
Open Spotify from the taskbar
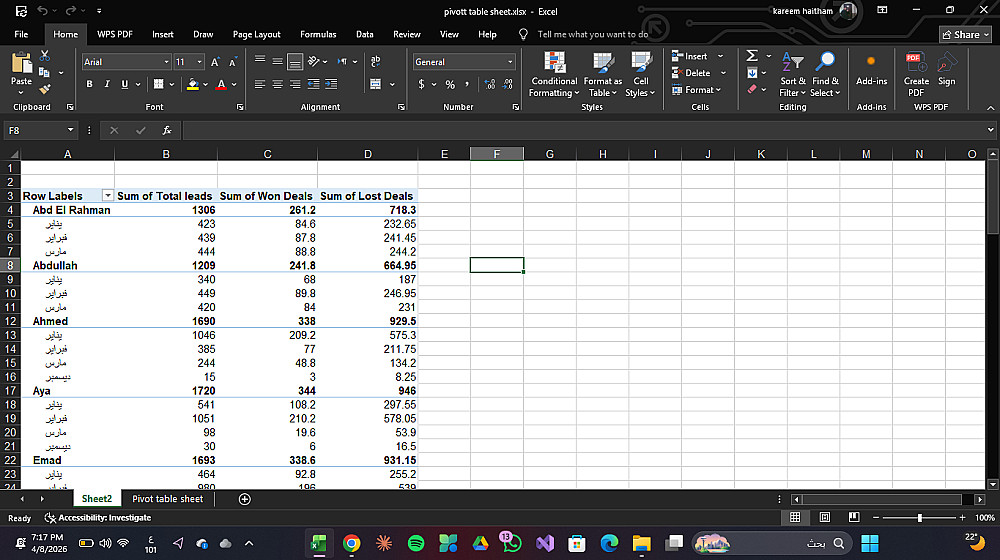point(417,542)
